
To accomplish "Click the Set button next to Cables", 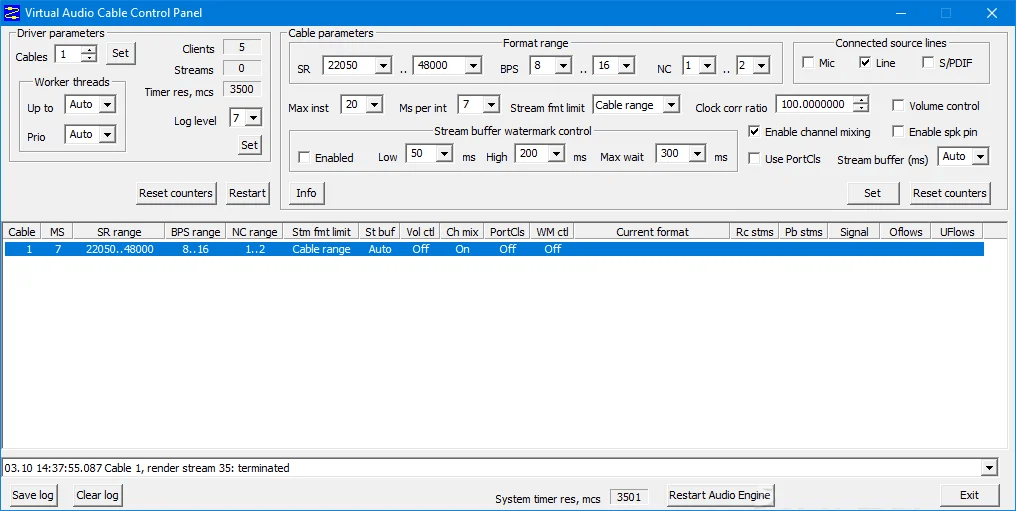I will tap(121, 53).
